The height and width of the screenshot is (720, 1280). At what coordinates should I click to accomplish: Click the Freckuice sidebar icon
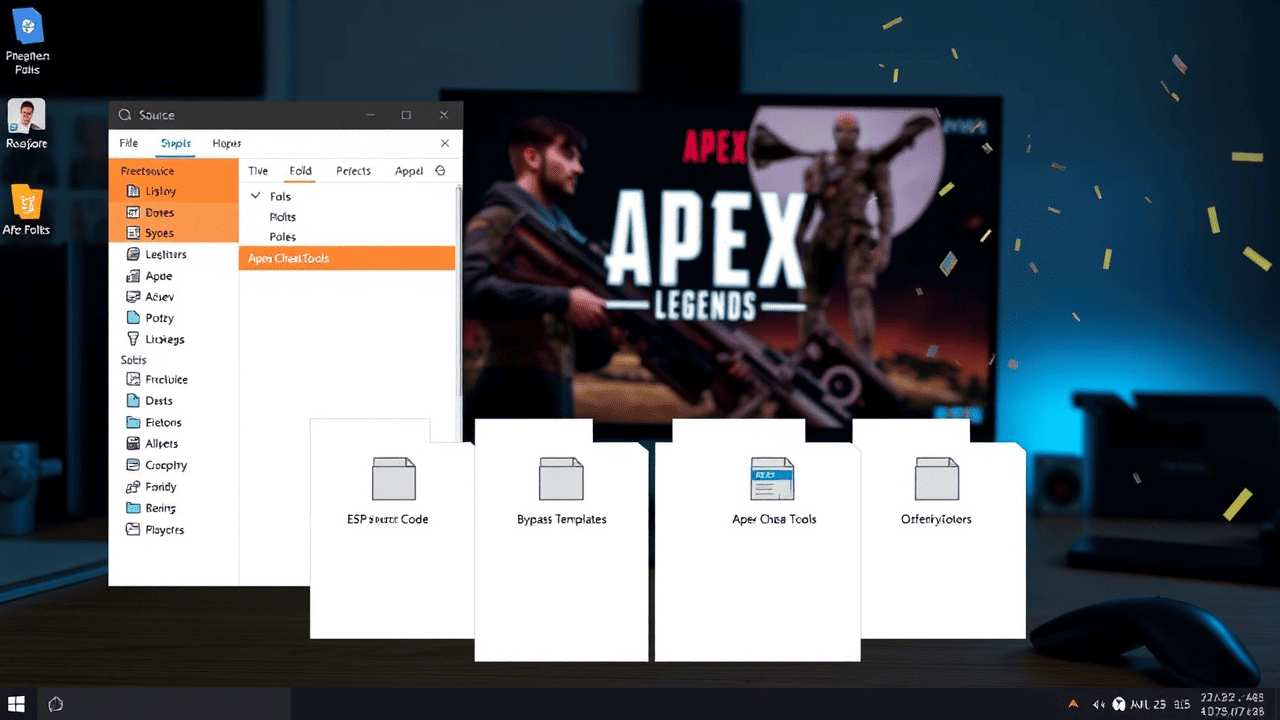135,380
